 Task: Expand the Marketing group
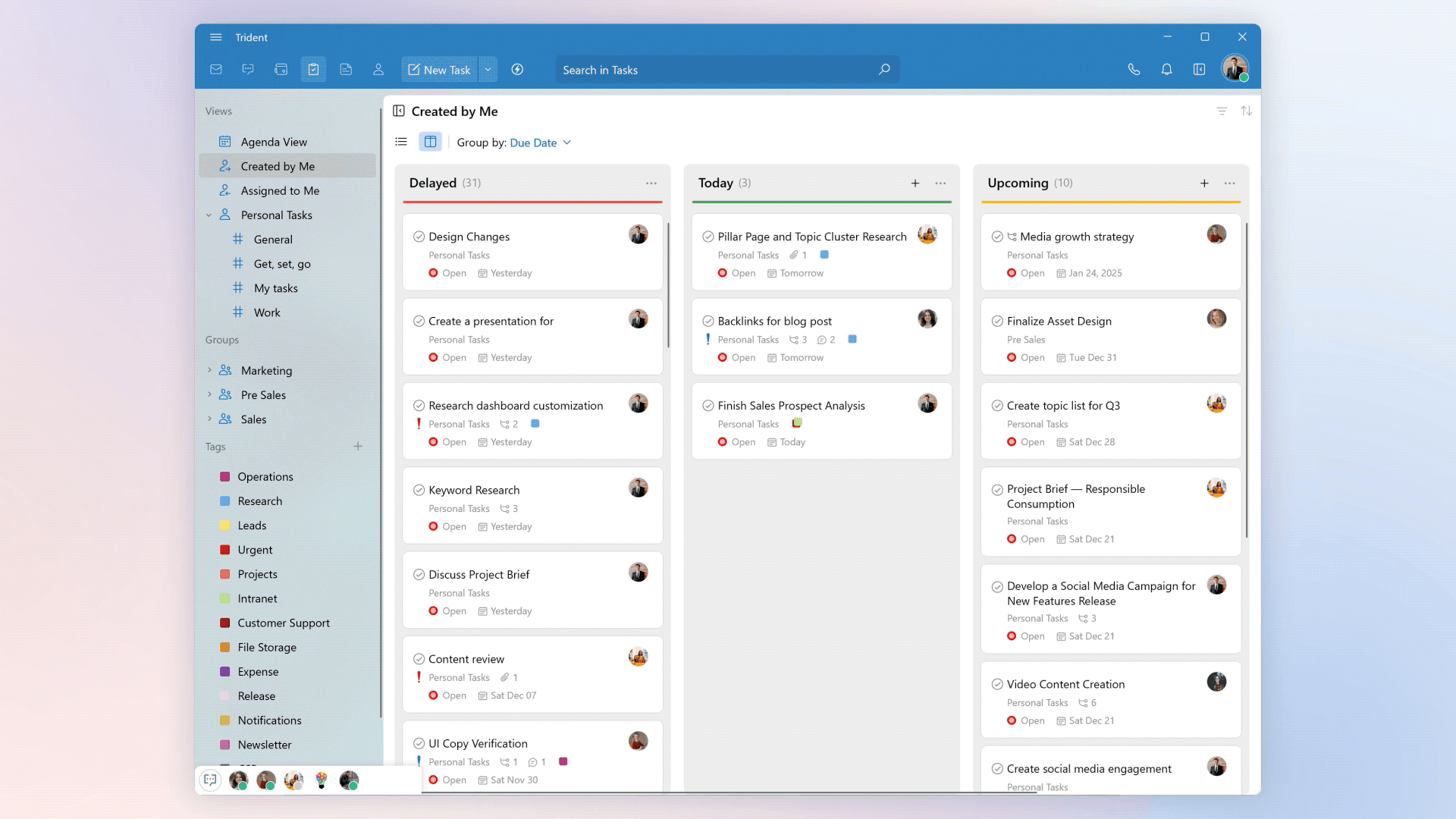[x=210, y=371]
